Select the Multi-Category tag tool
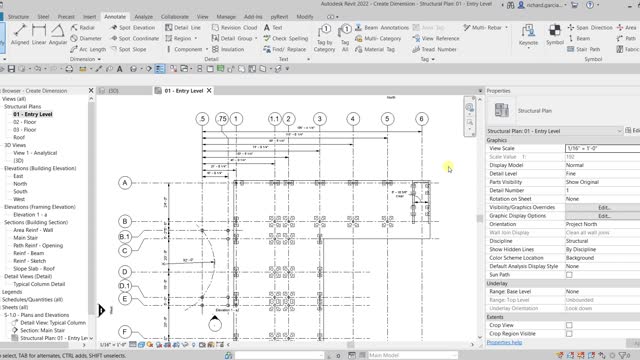Image resolution: width=640 pixels, height=360 pixels. [x=378, y=38]
